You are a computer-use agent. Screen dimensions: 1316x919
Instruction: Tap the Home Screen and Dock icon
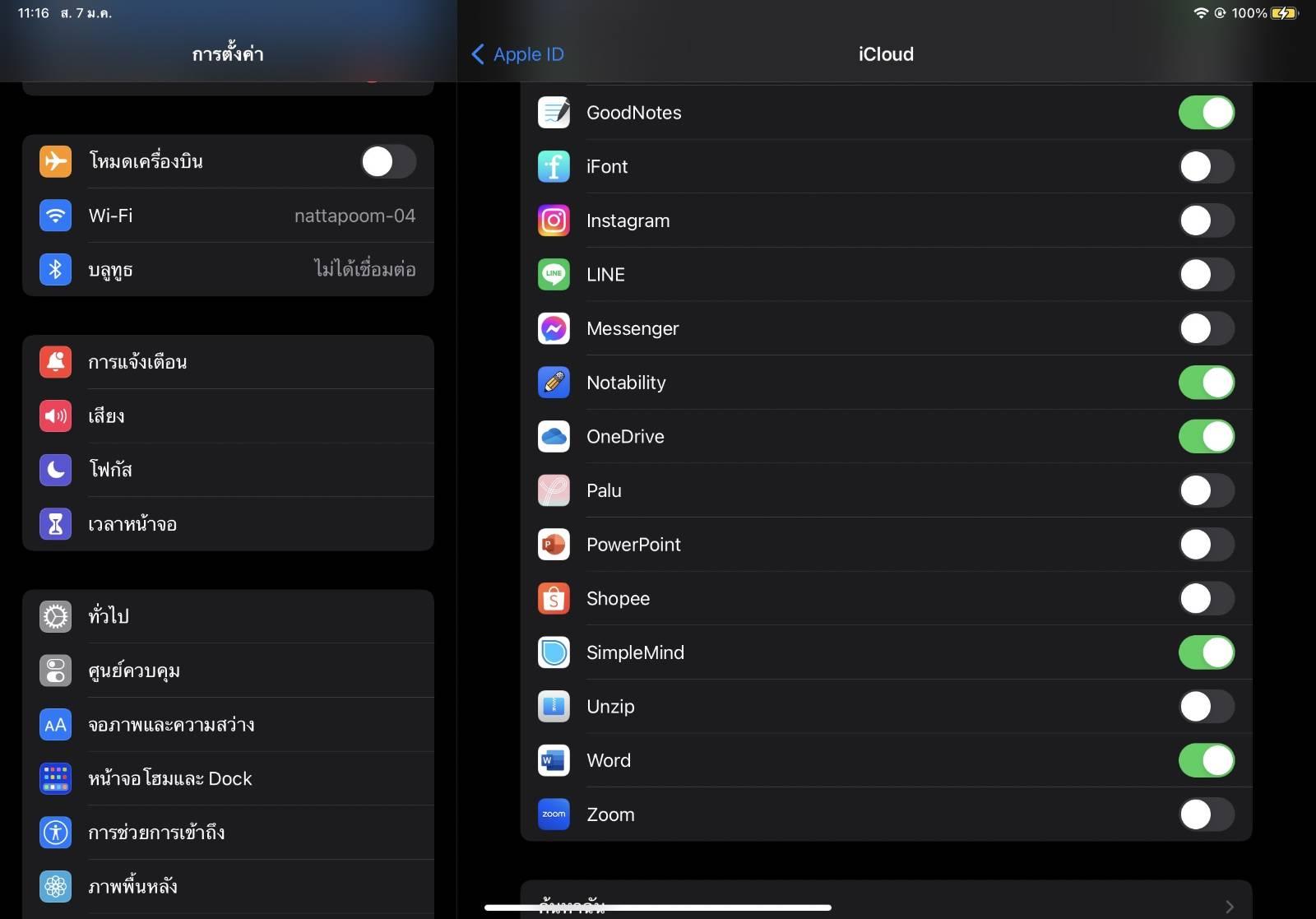tap(56, 778)
